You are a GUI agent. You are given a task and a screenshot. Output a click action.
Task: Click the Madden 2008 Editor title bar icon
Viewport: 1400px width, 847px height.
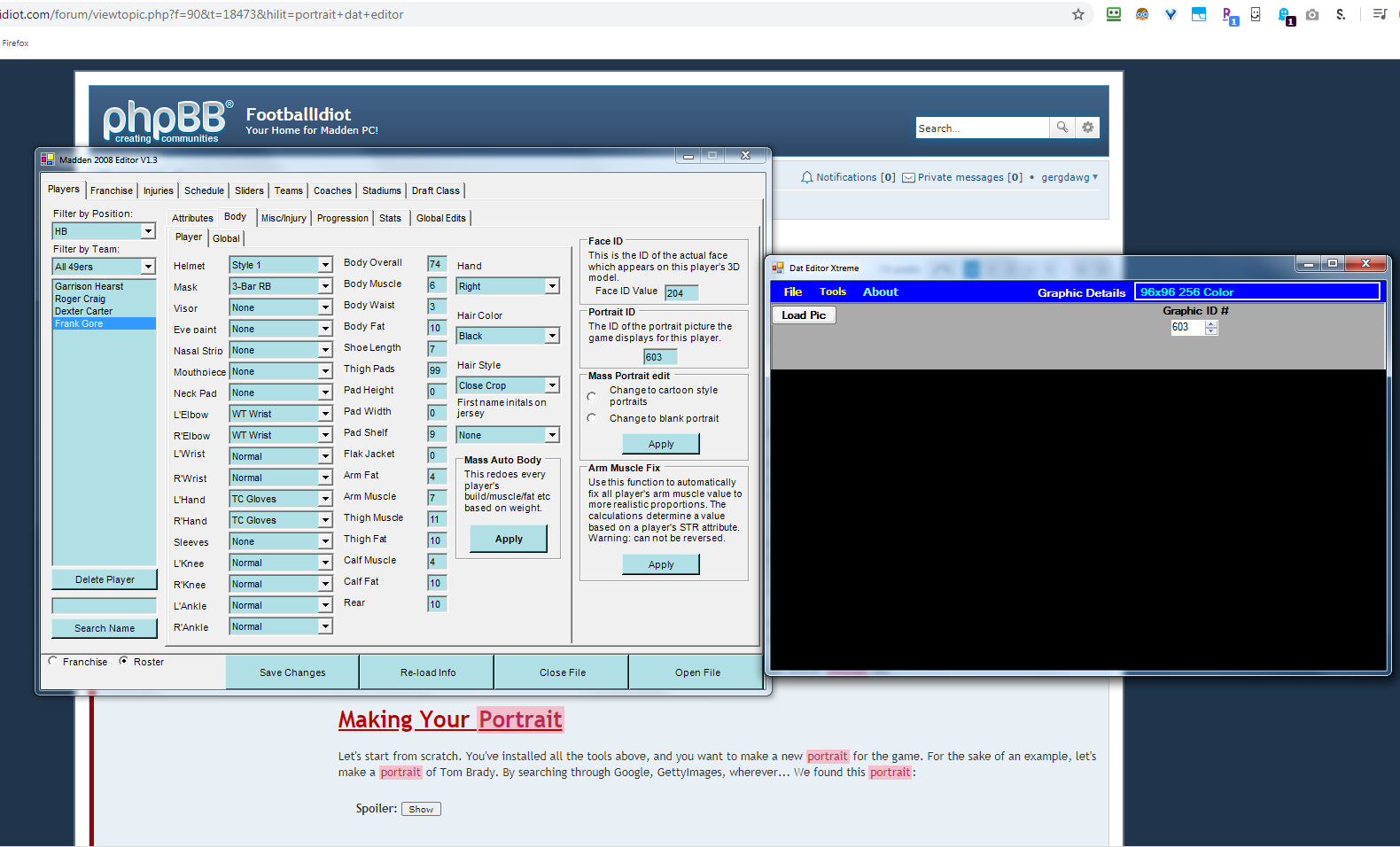click(x=48, y=159)
